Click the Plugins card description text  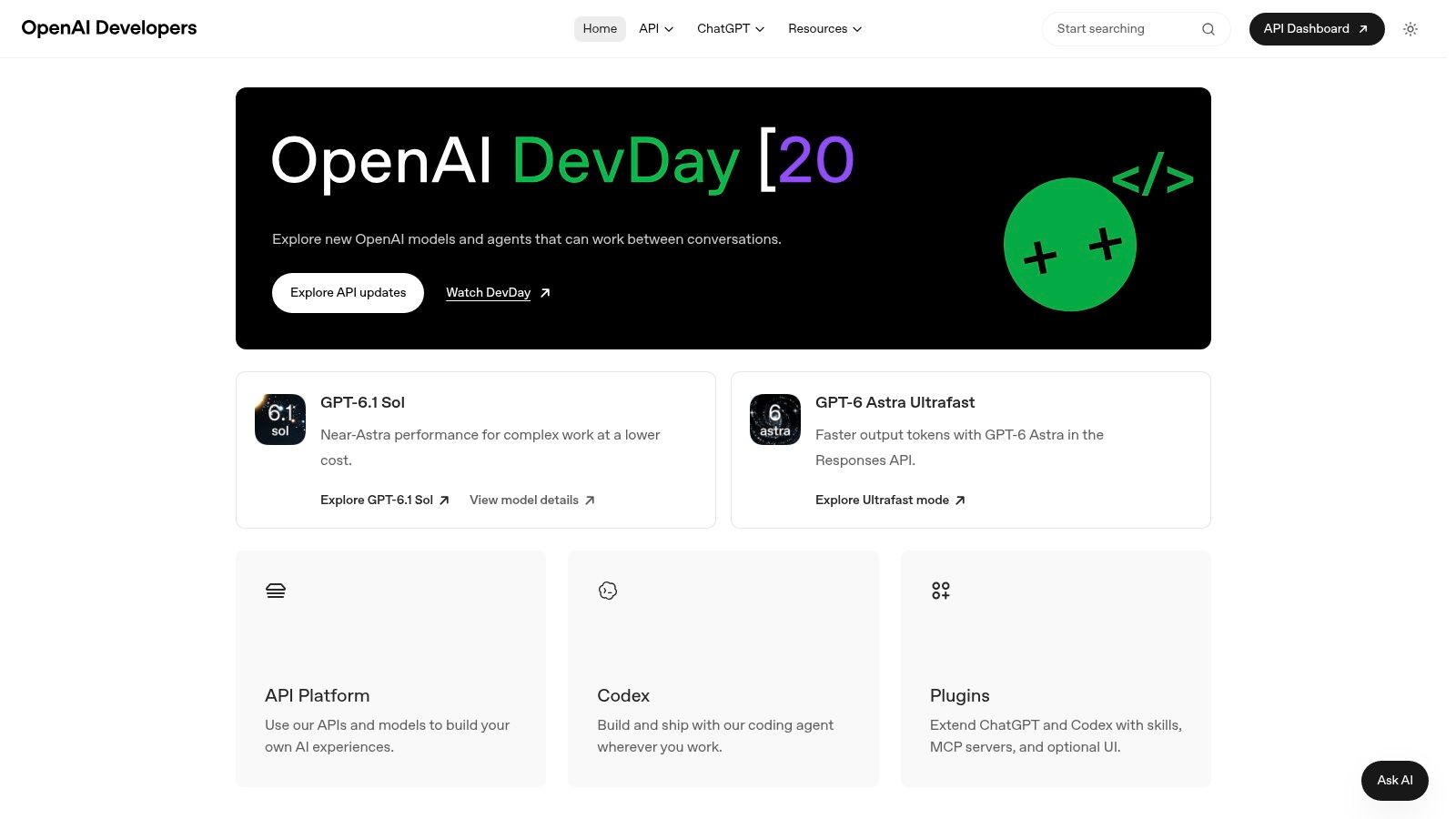click(1056, 736)
